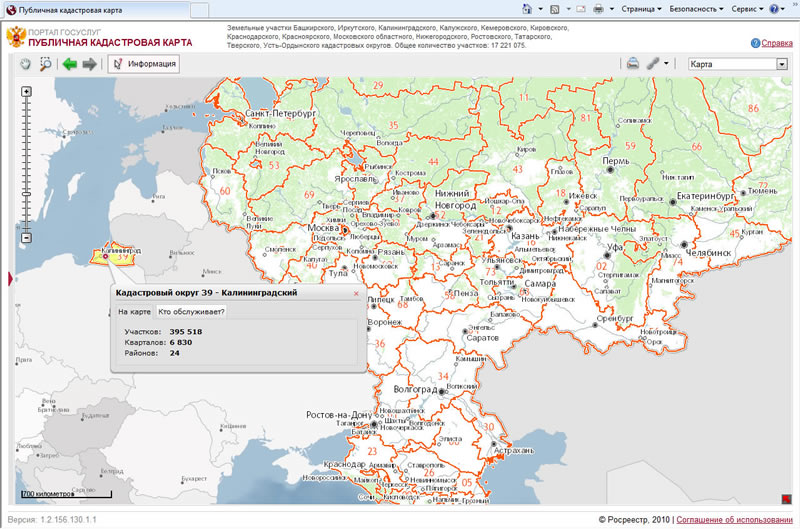
Task: Click the highlighted Калининград district on map
Action: click(112, 254)
